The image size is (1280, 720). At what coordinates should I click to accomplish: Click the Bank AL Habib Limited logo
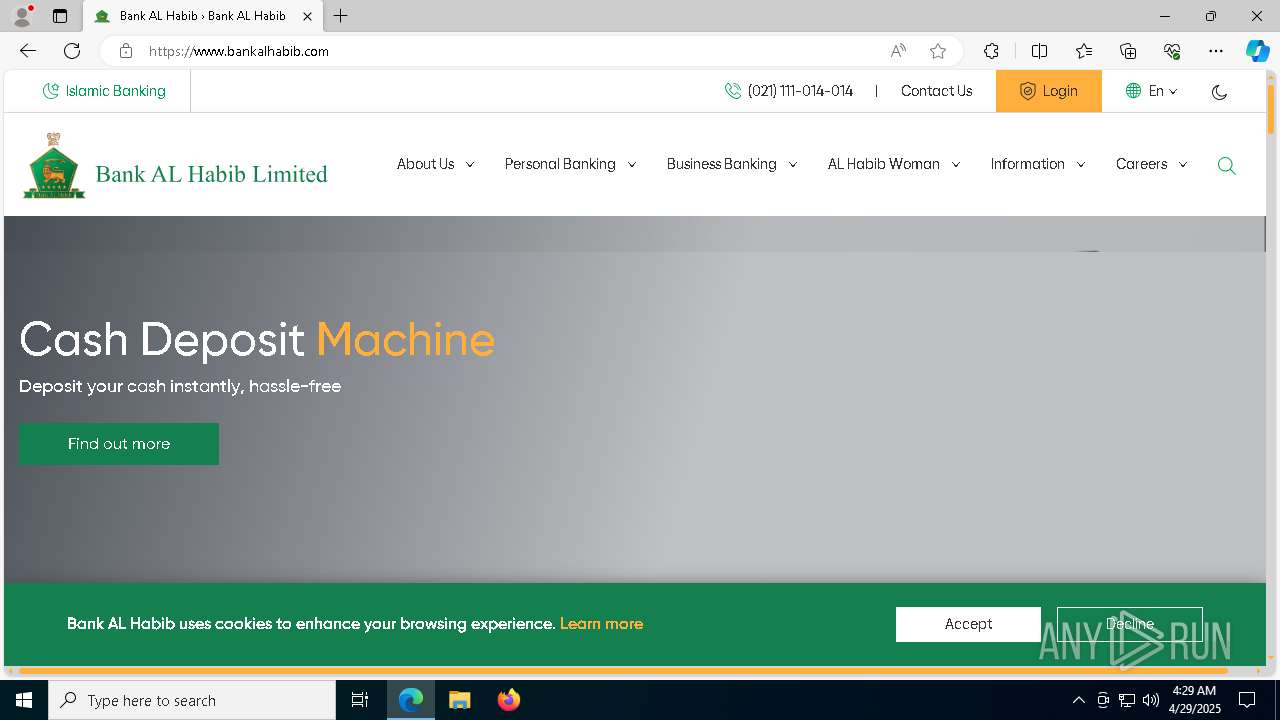175,166
